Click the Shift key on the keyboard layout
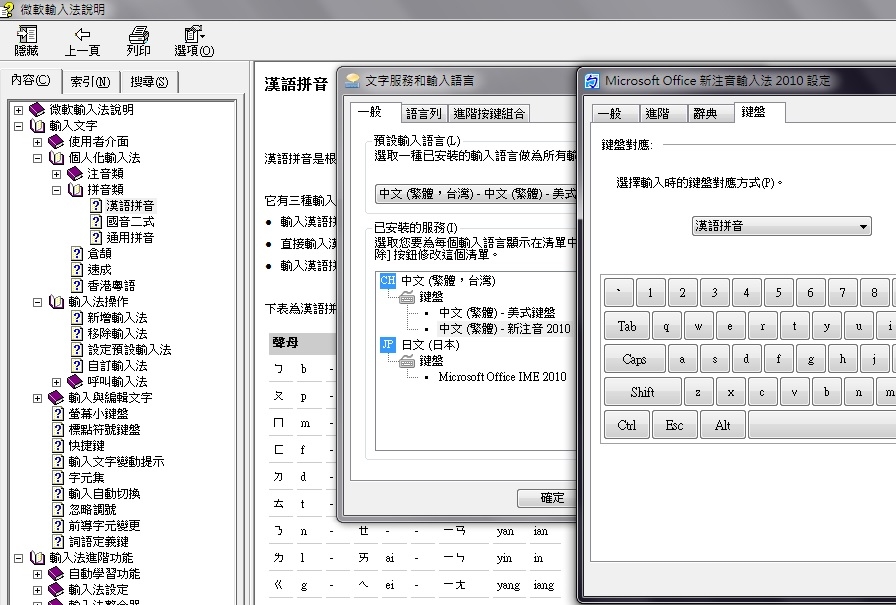Viewport: 896px width, 605px height. tap(642, 392)
